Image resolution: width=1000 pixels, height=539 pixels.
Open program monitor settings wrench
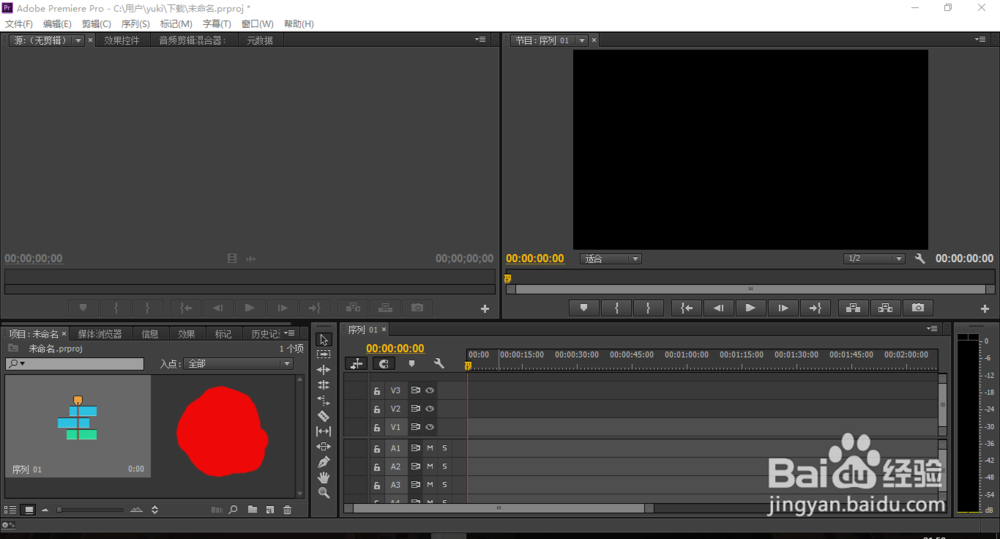coord(920,258)
